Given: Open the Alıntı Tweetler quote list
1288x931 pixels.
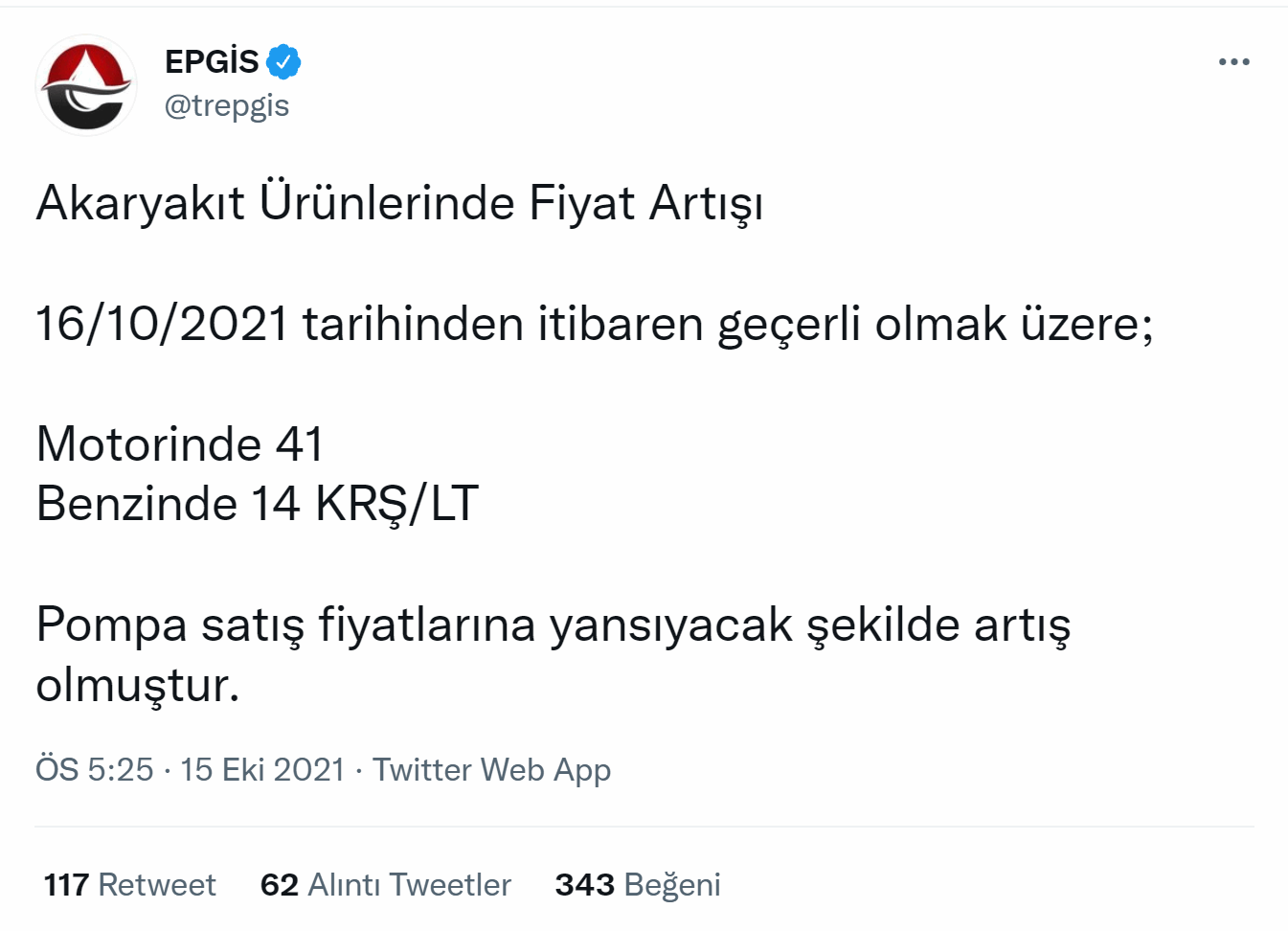Looking at the screenshot, I should pos(409,884).
